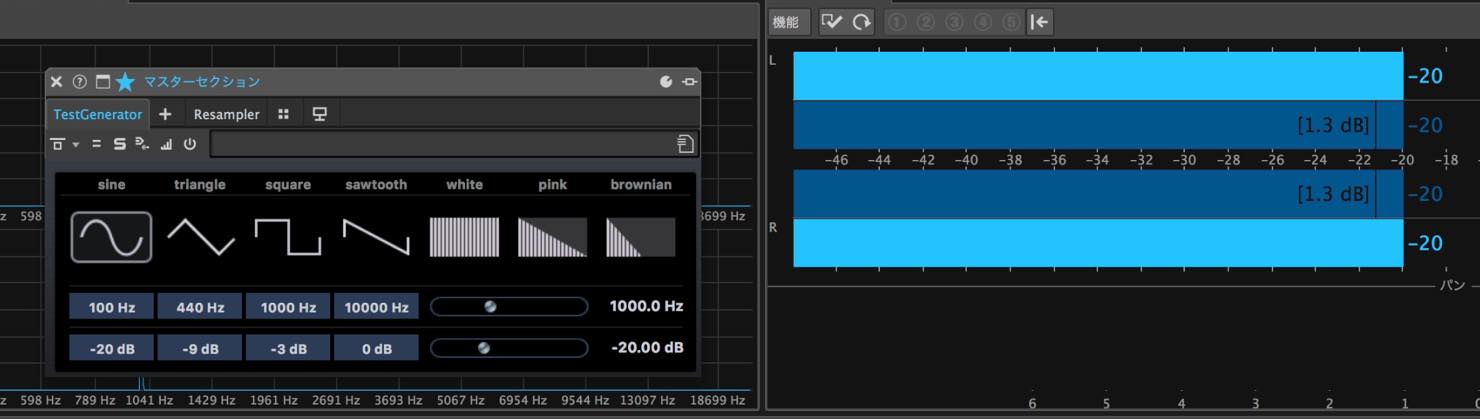Click the 'sine' waveform label
The height and width of the screenshot is (419, 1480).
coord(111,184)
